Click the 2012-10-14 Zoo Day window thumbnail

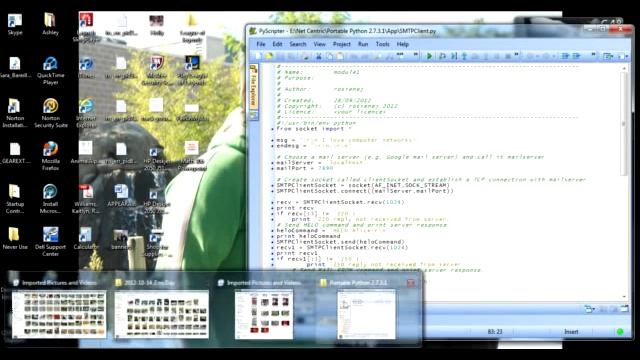(162, 314)
